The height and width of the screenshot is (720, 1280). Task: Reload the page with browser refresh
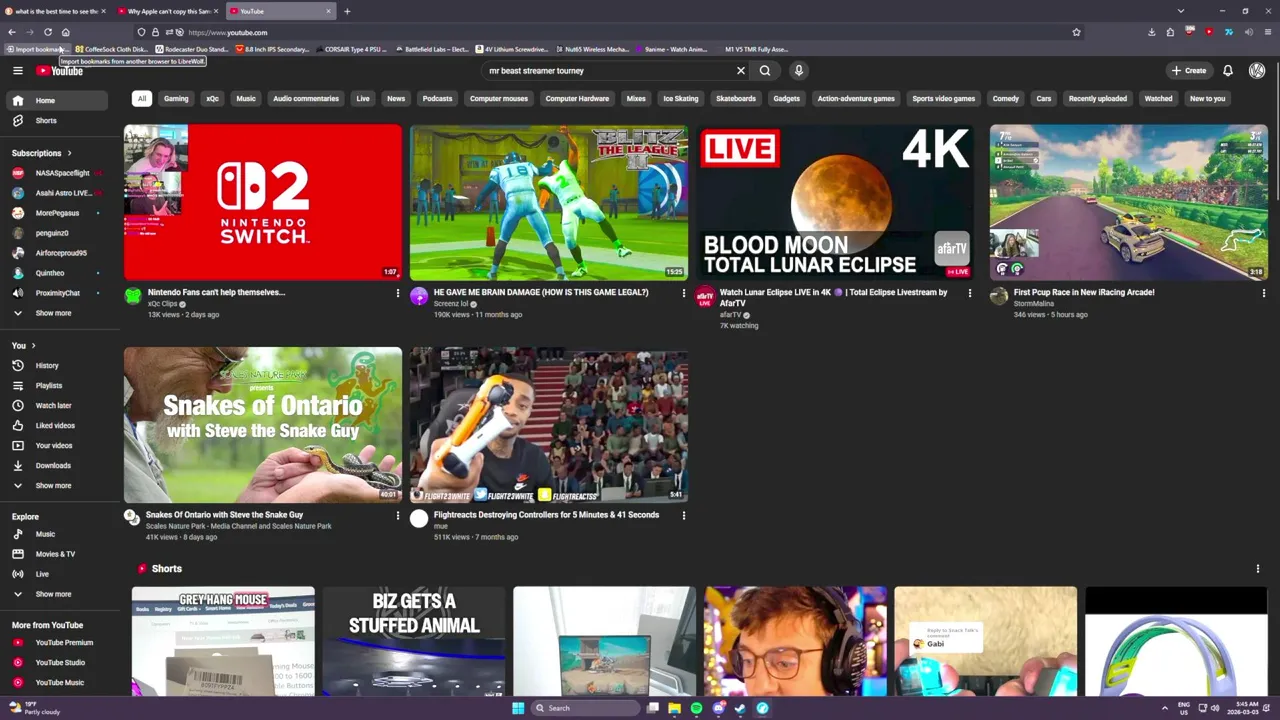(x=48, y=32)
